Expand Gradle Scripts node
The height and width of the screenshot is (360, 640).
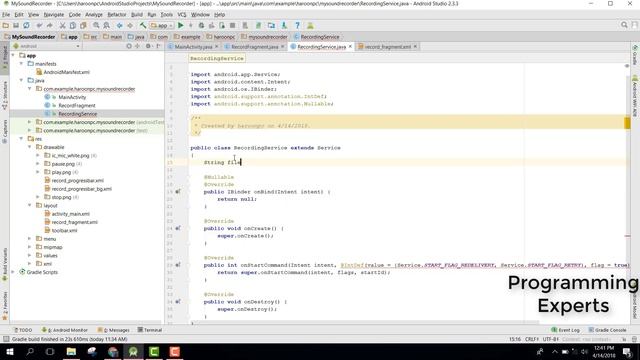point(13,272)
